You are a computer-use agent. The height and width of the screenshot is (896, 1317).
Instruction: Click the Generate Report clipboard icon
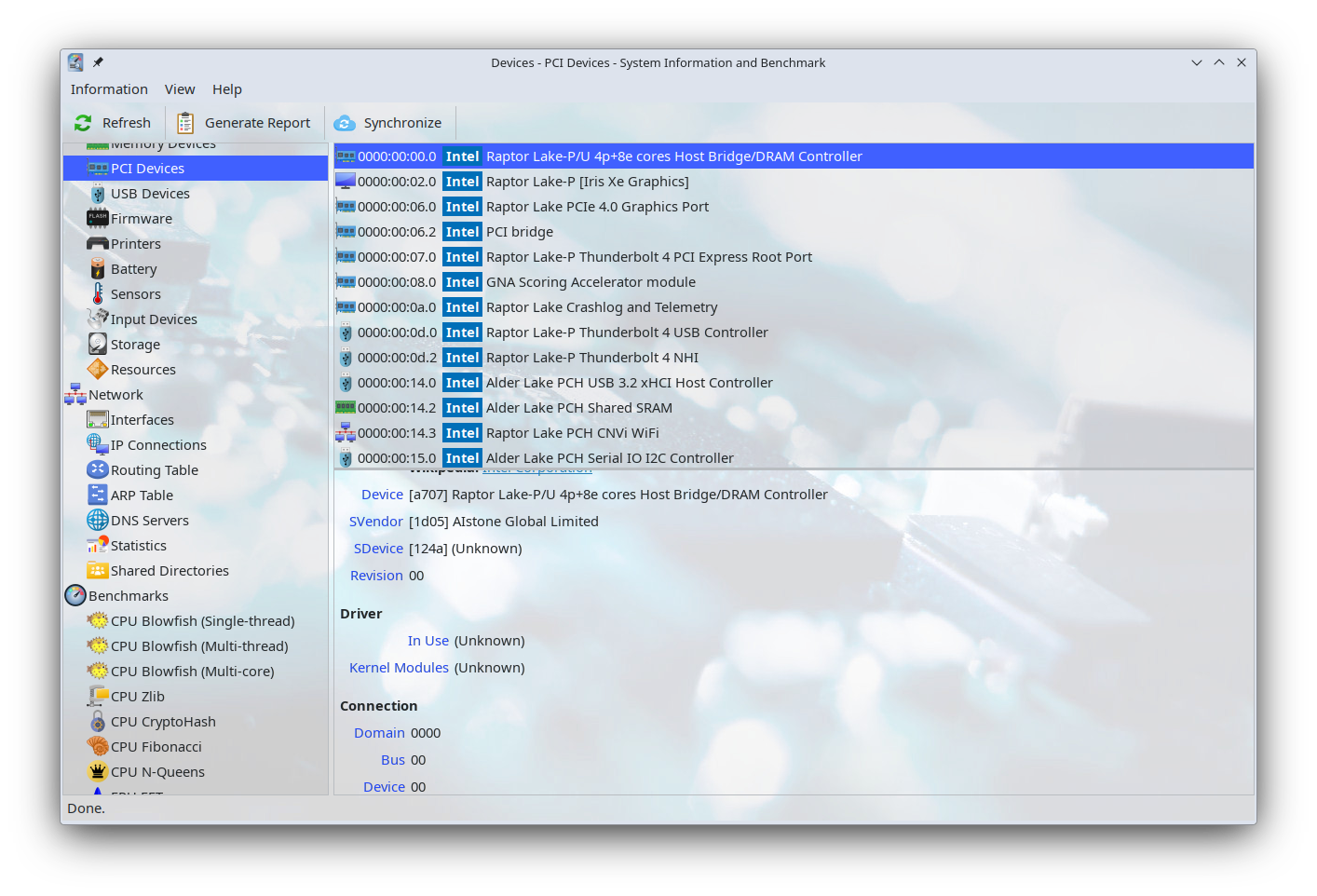(x=185, y=123)
